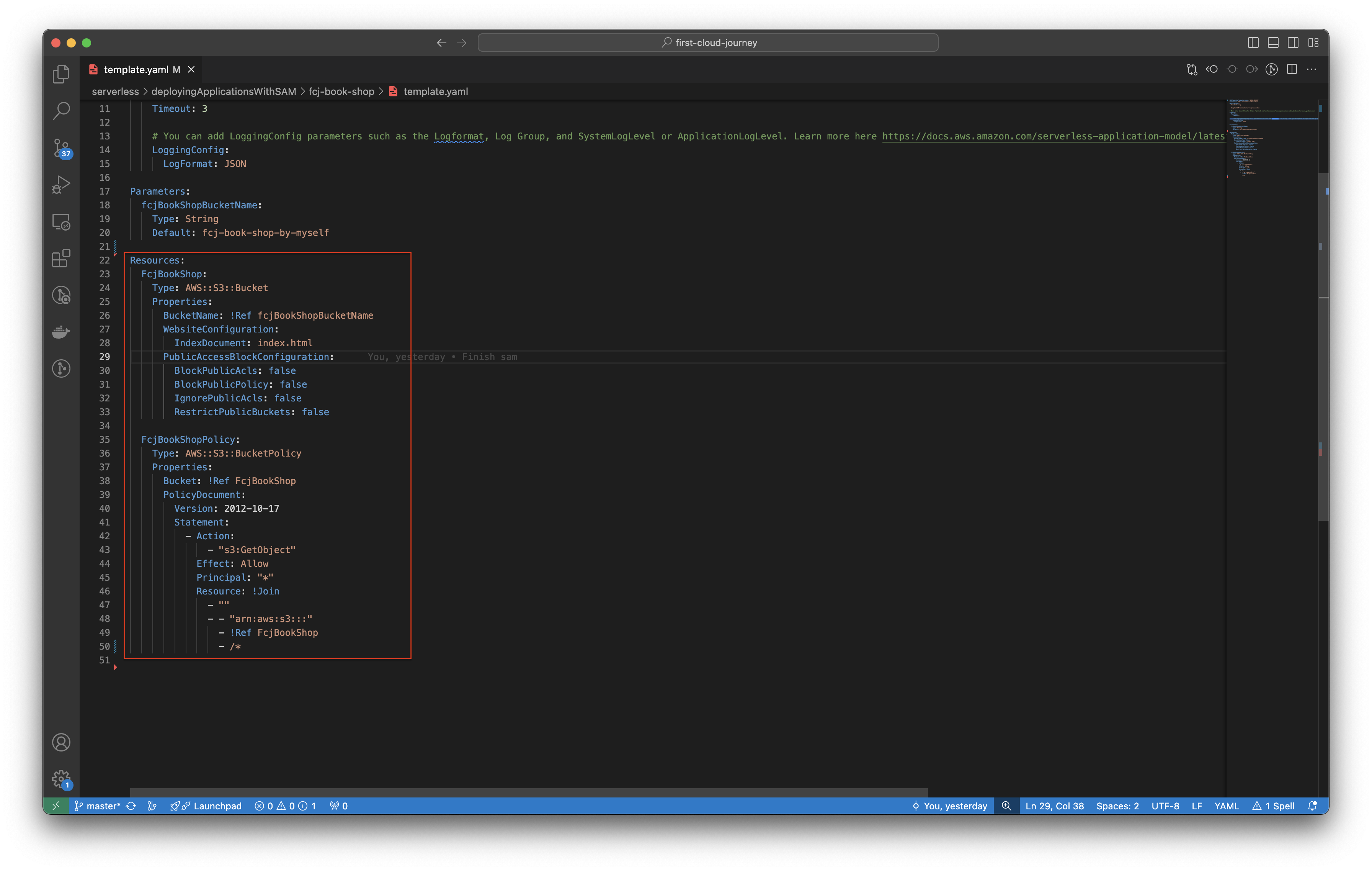Toggle bottom panel visibility
Screen dimensions: 1372x871
[x=1273, y=43]
